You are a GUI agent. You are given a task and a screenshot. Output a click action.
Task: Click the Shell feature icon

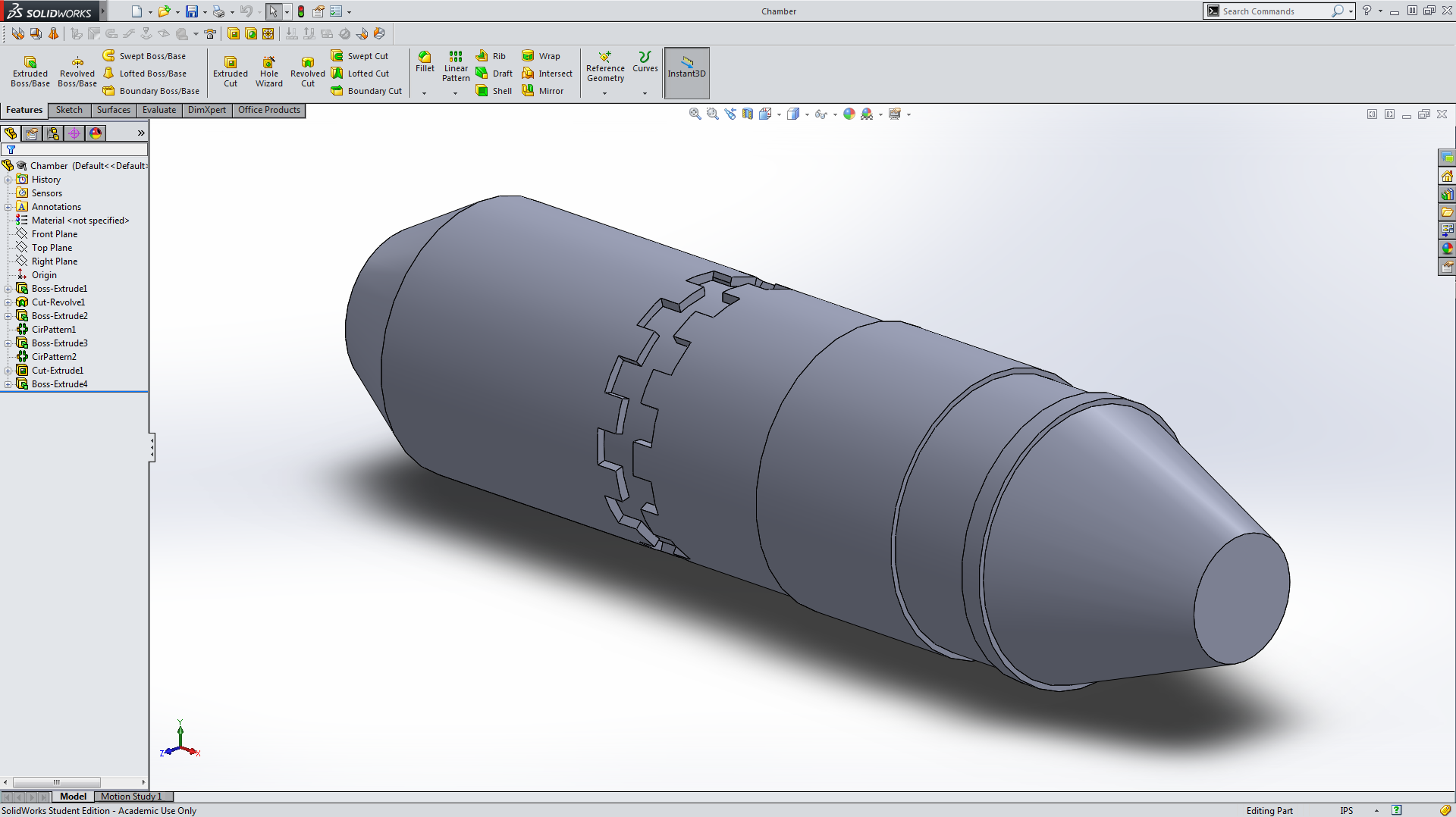click(482, 91)
